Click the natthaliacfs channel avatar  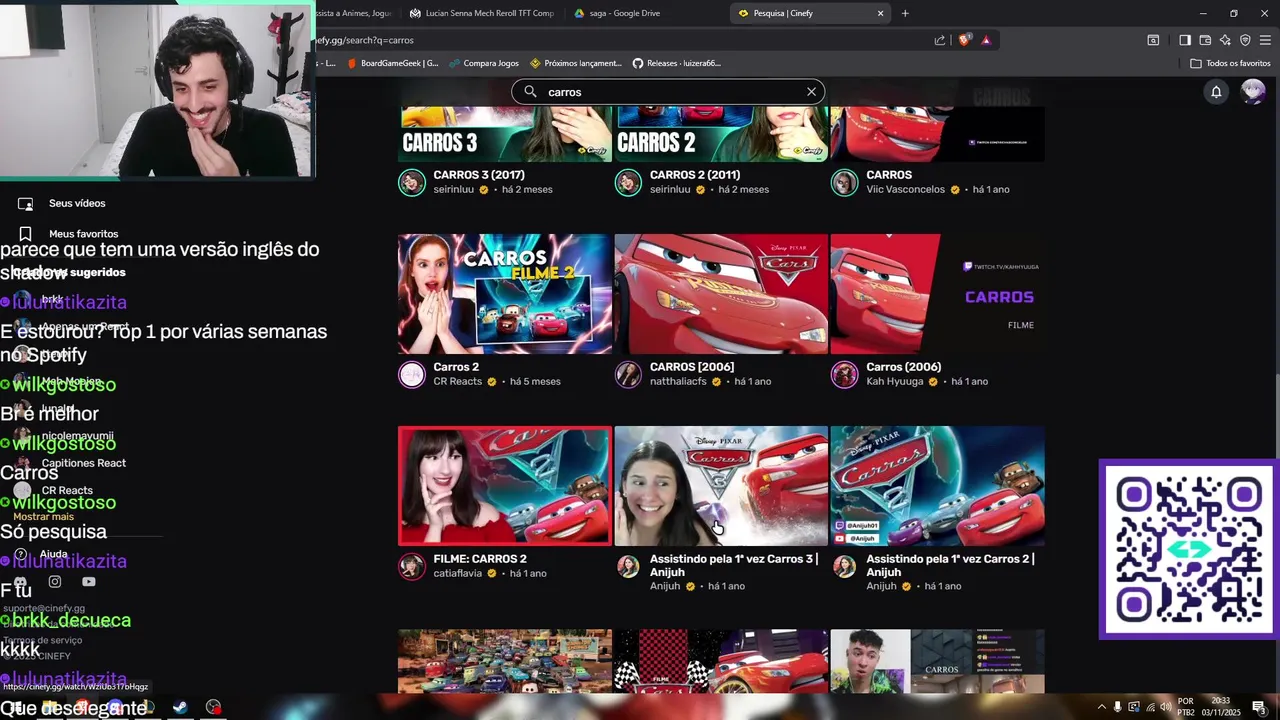coord(628,374)
